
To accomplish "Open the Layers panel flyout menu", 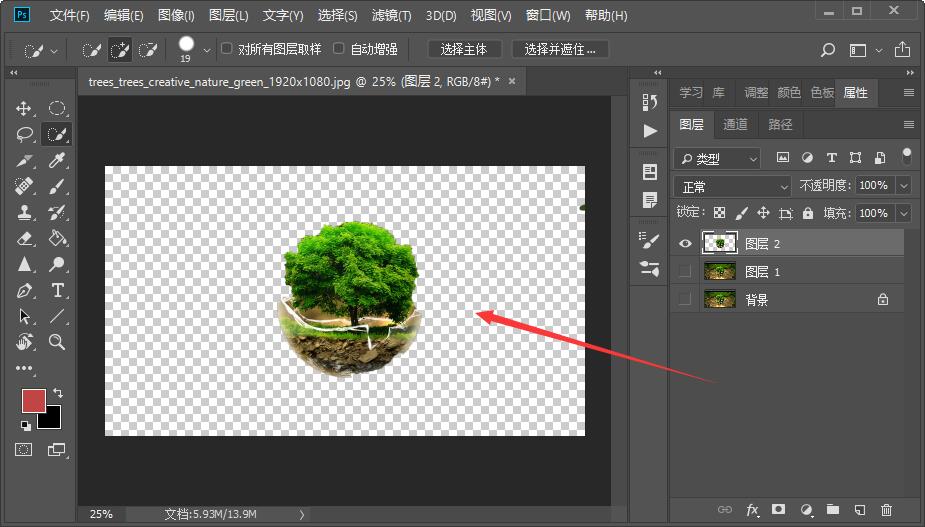I will (908, 125).
